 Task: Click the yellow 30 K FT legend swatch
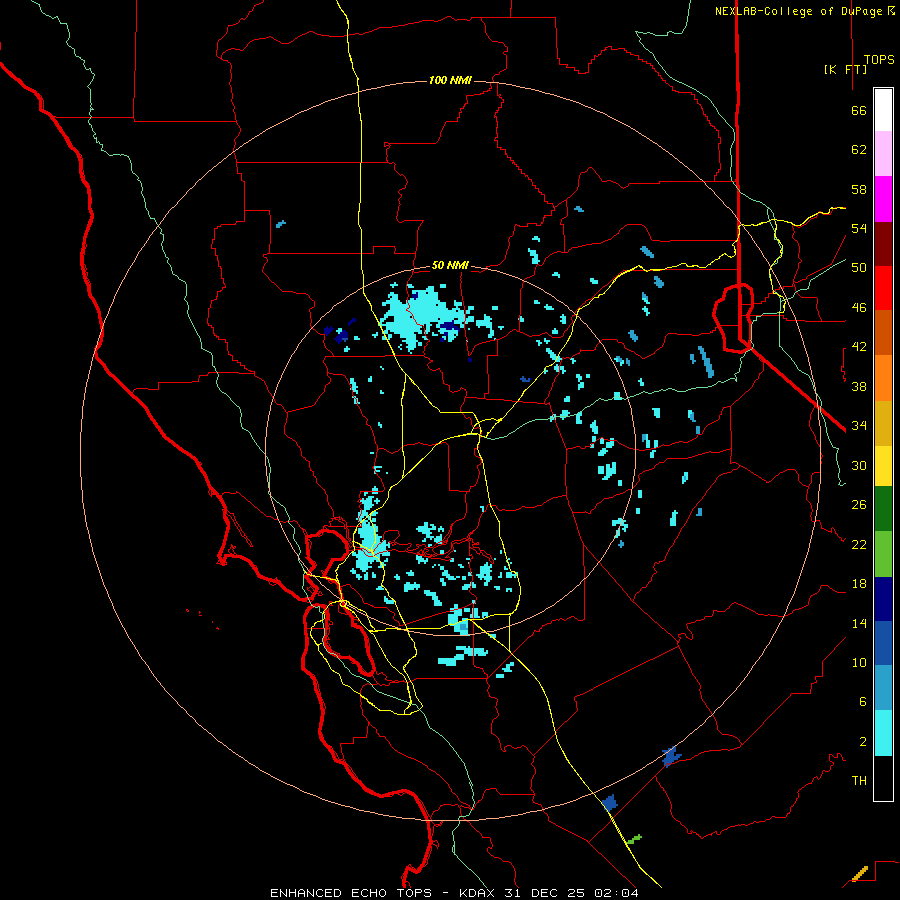coord(883,466)
